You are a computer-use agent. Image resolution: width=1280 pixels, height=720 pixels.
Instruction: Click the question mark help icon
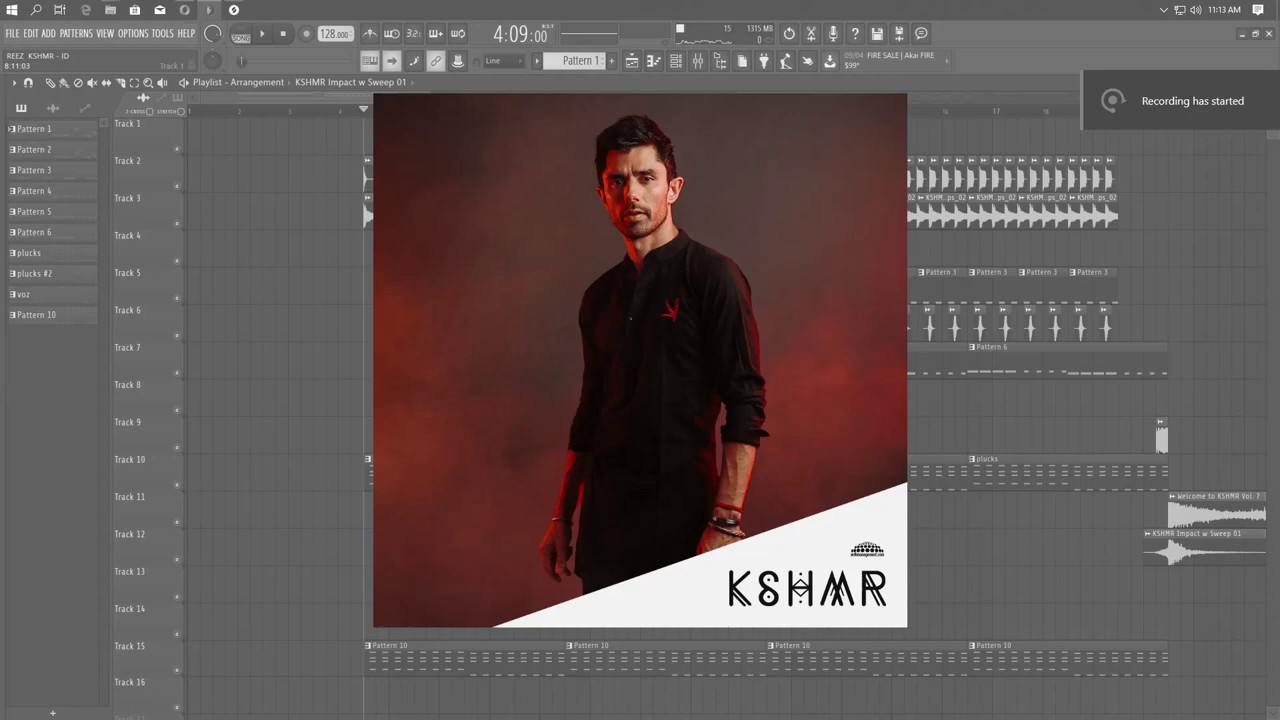855,34
